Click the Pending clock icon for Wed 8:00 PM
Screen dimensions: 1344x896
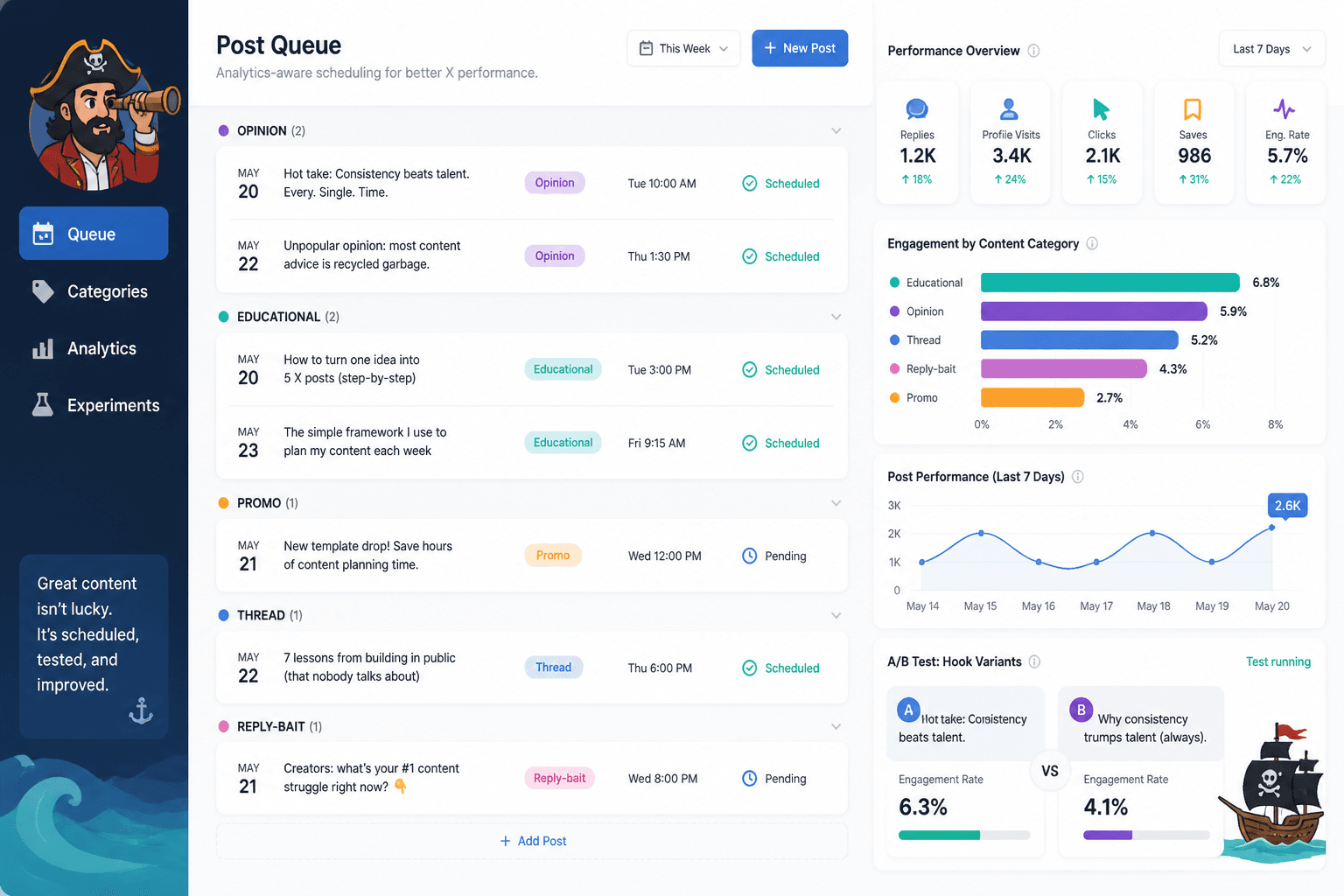coord(750,779)
